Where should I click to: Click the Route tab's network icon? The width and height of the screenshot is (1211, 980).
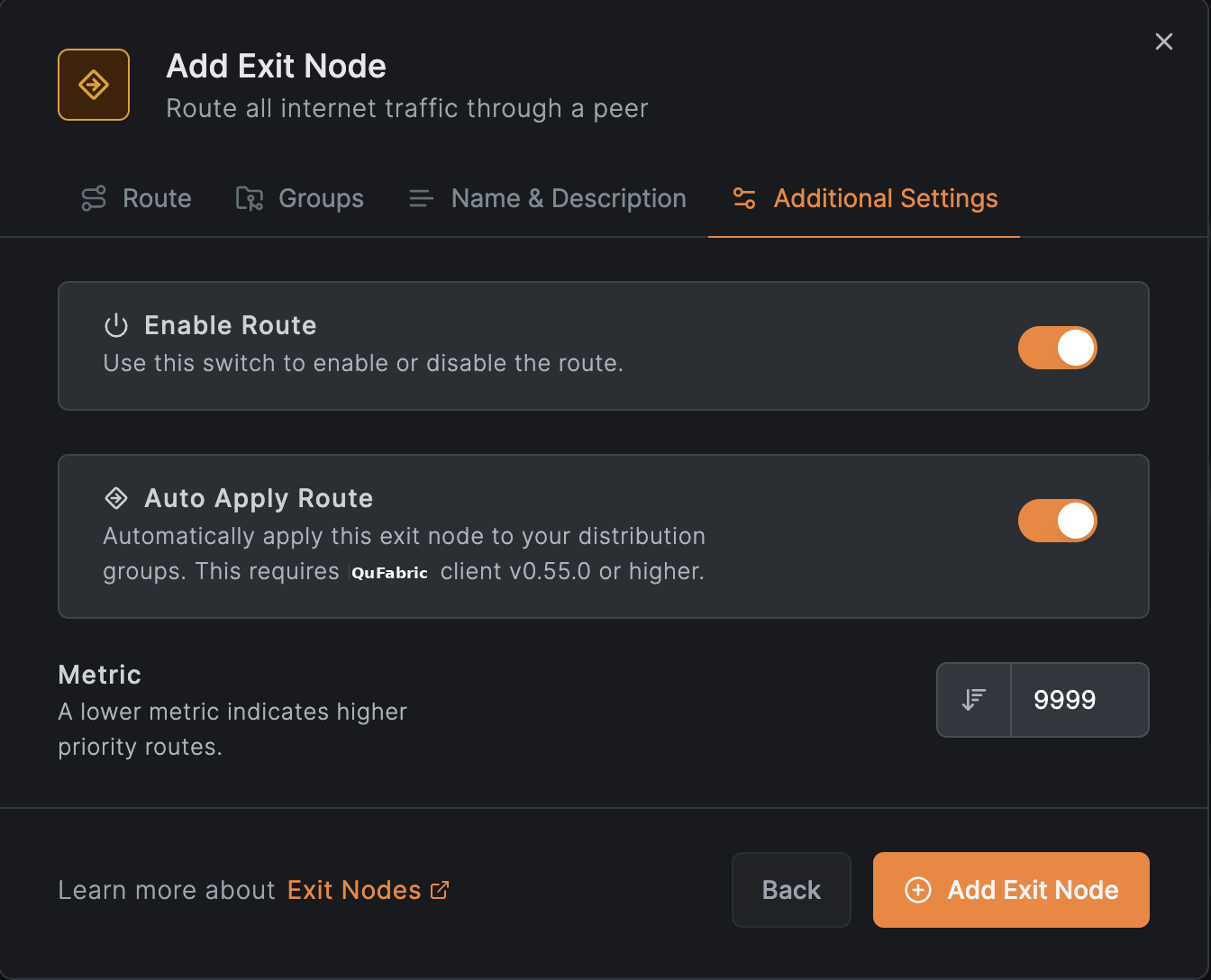pyautogui.click(x=93, y=198)
